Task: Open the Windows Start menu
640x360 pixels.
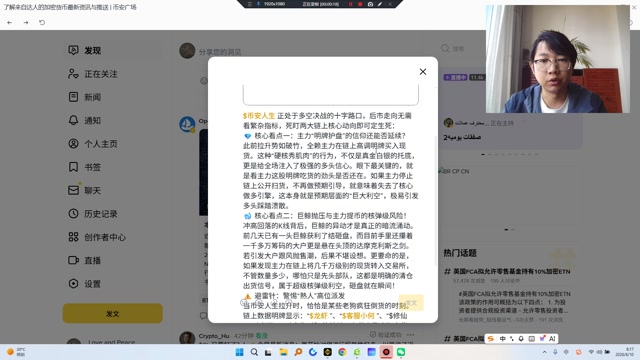Action: coord(240,352)
